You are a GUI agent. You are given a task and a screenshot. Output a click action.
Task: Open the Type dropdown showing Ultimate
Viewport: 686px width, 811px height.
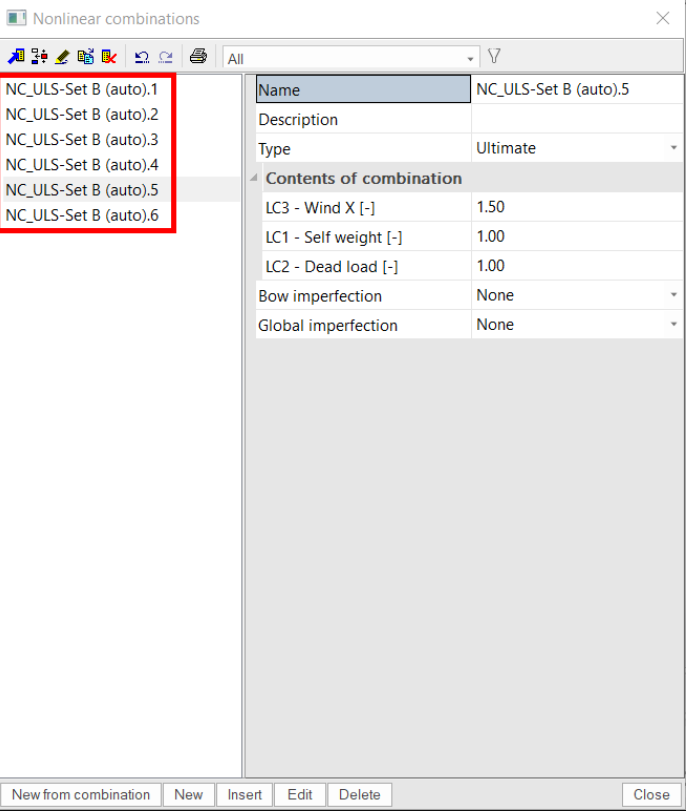pos(674,148)
